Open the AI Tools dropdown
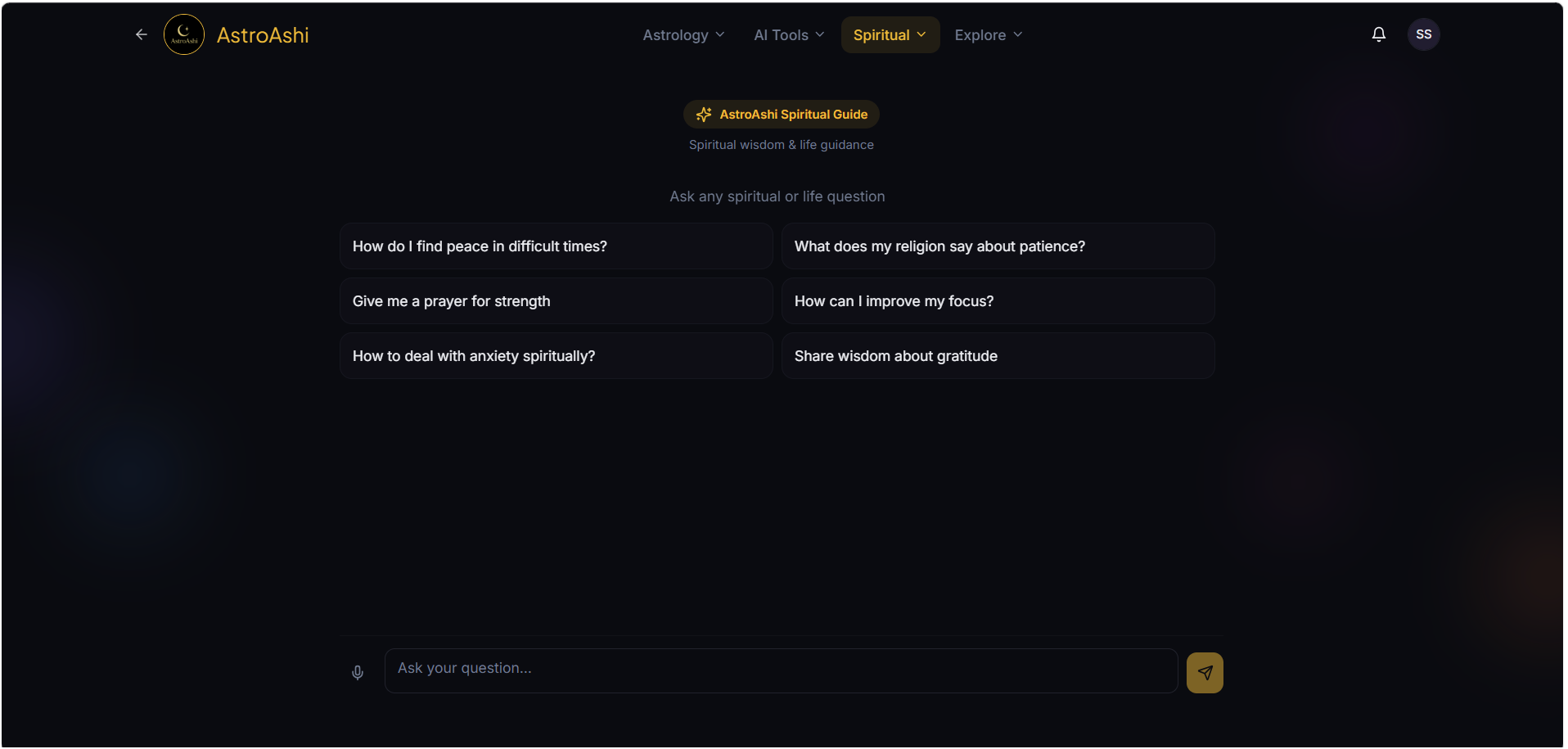Viewport: 1568px width, 749px height. tap(789, 35)
